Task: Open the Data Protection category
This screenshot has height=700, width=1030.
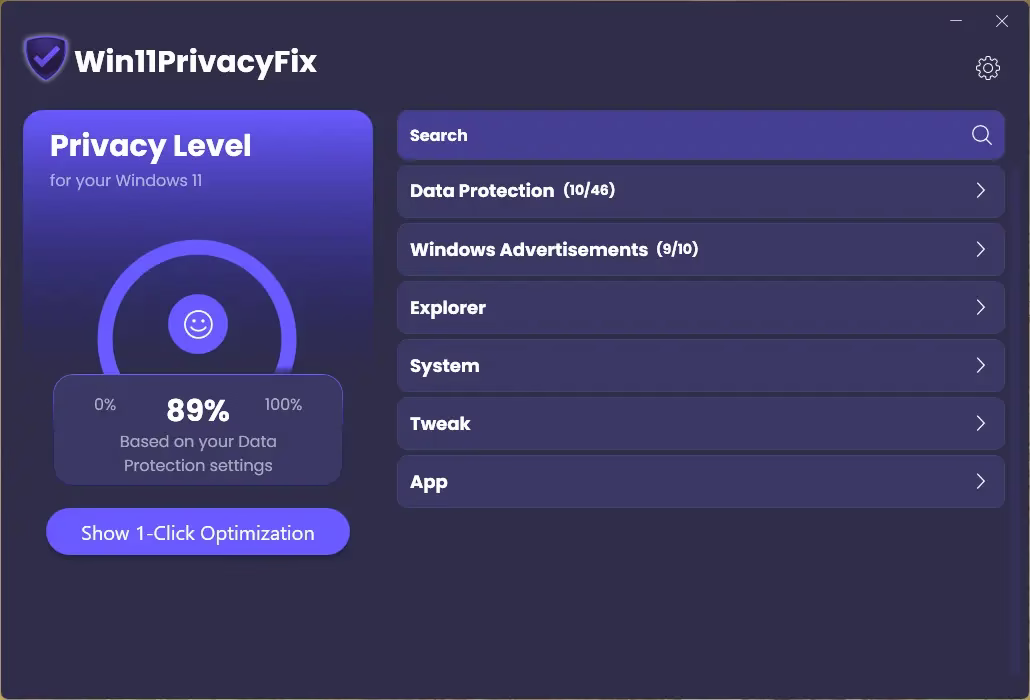Action: click(x=482, y=191)
